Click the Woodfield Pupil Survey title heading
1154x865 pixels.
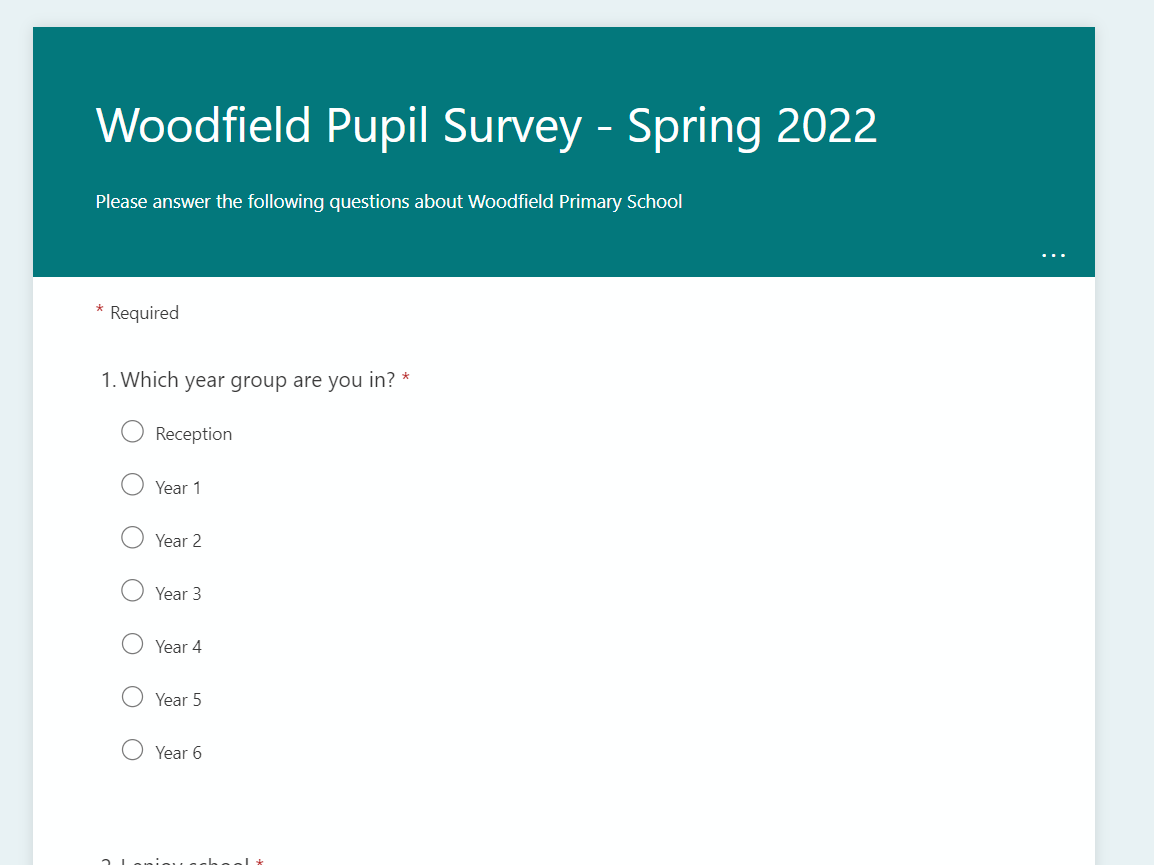point(486,126)
